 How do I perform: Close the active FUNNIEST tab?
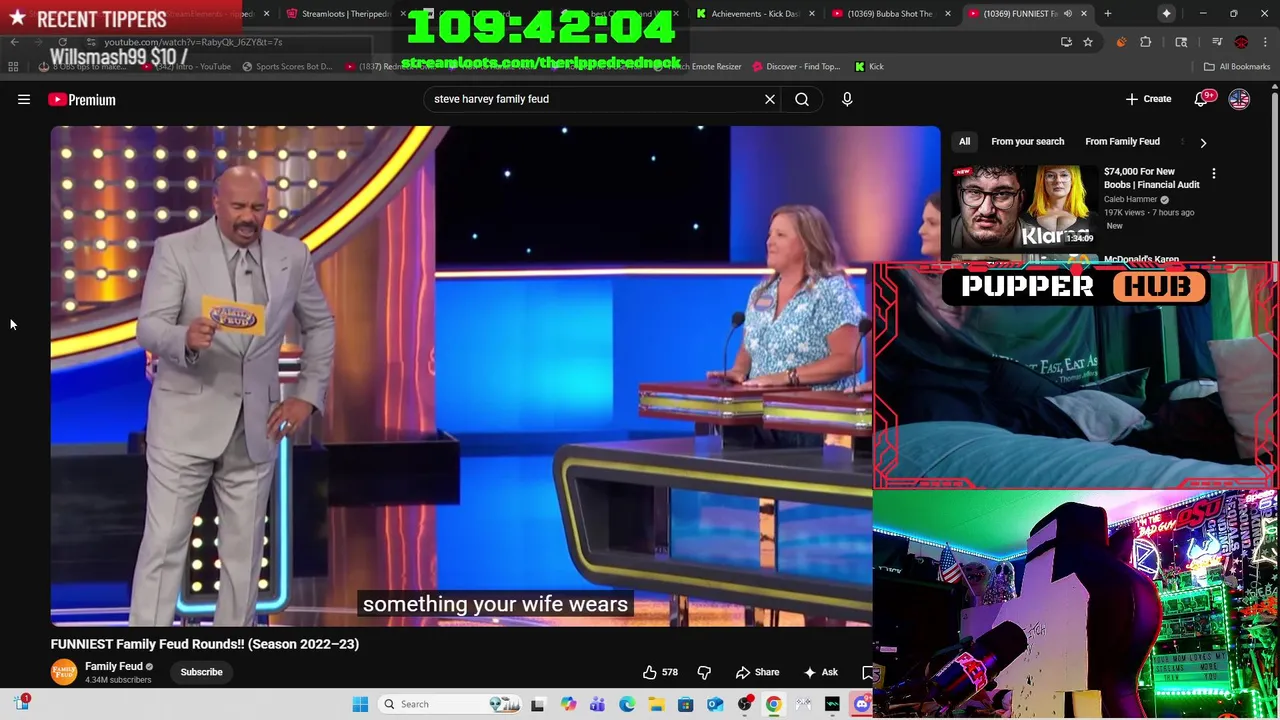pos(1084,14)
